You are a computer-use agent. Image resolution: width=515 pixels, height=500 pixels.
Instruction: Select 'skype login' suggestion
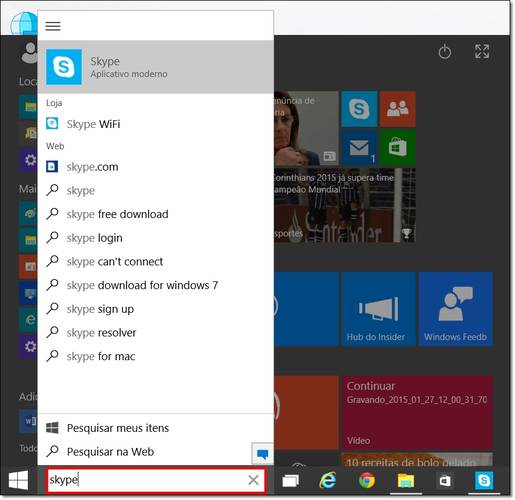(156, 238)
